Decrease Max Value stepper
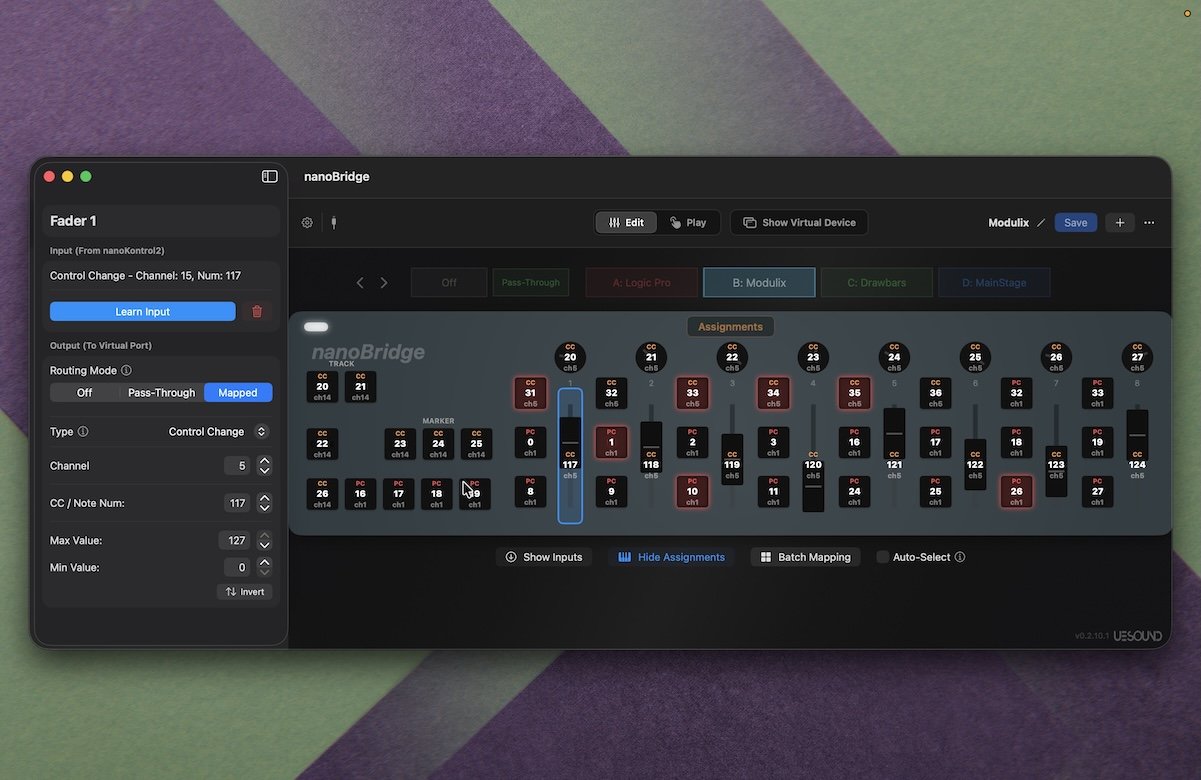This screenshot has width=1201, height=780. 264,545
